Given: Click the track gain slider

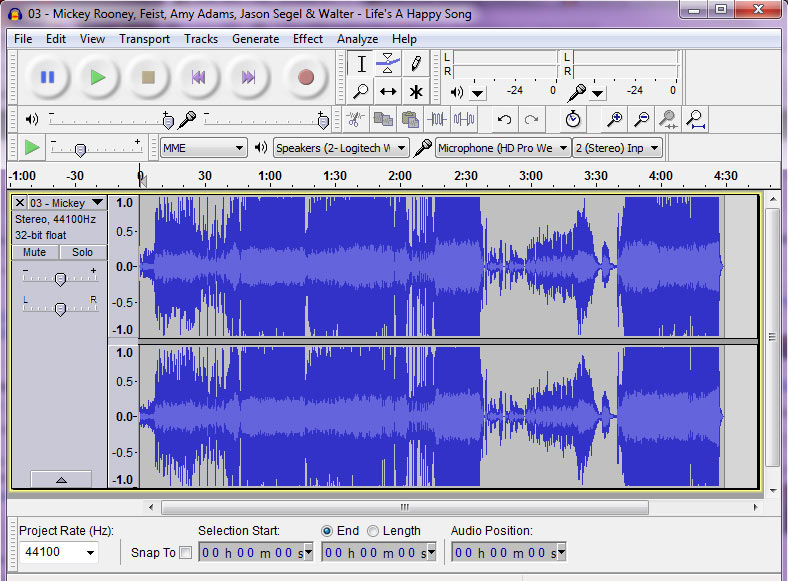Looking at the screenshot, I should [60, 277].
